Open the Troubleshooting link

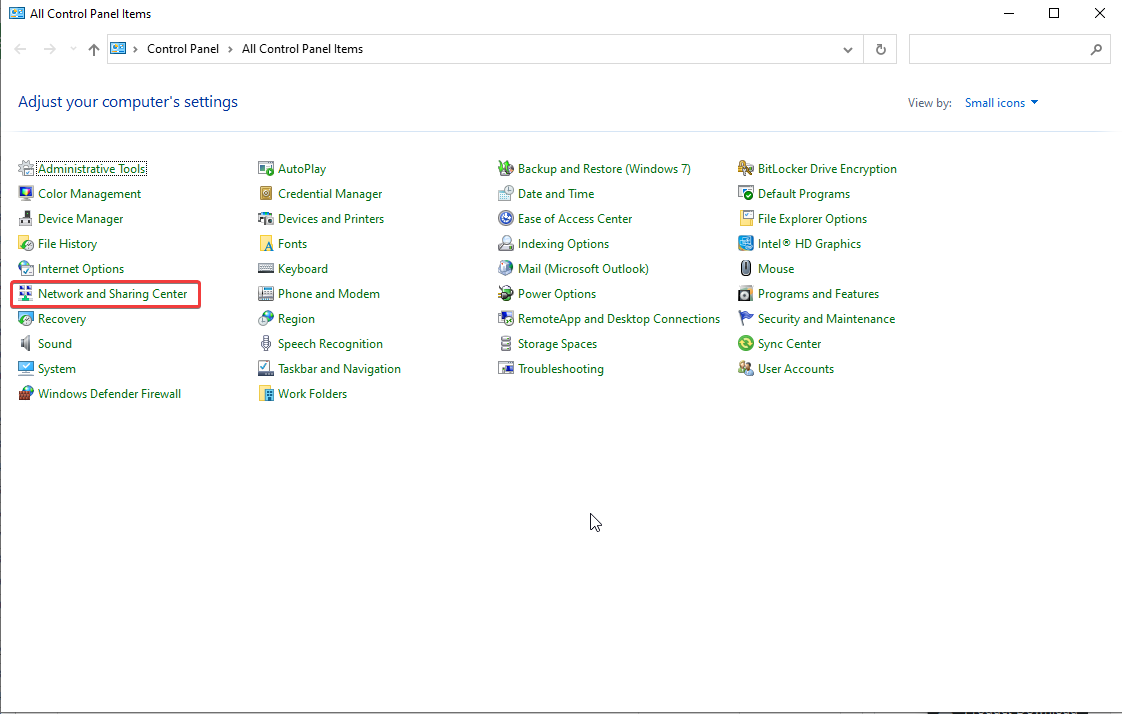coord(560,369)
